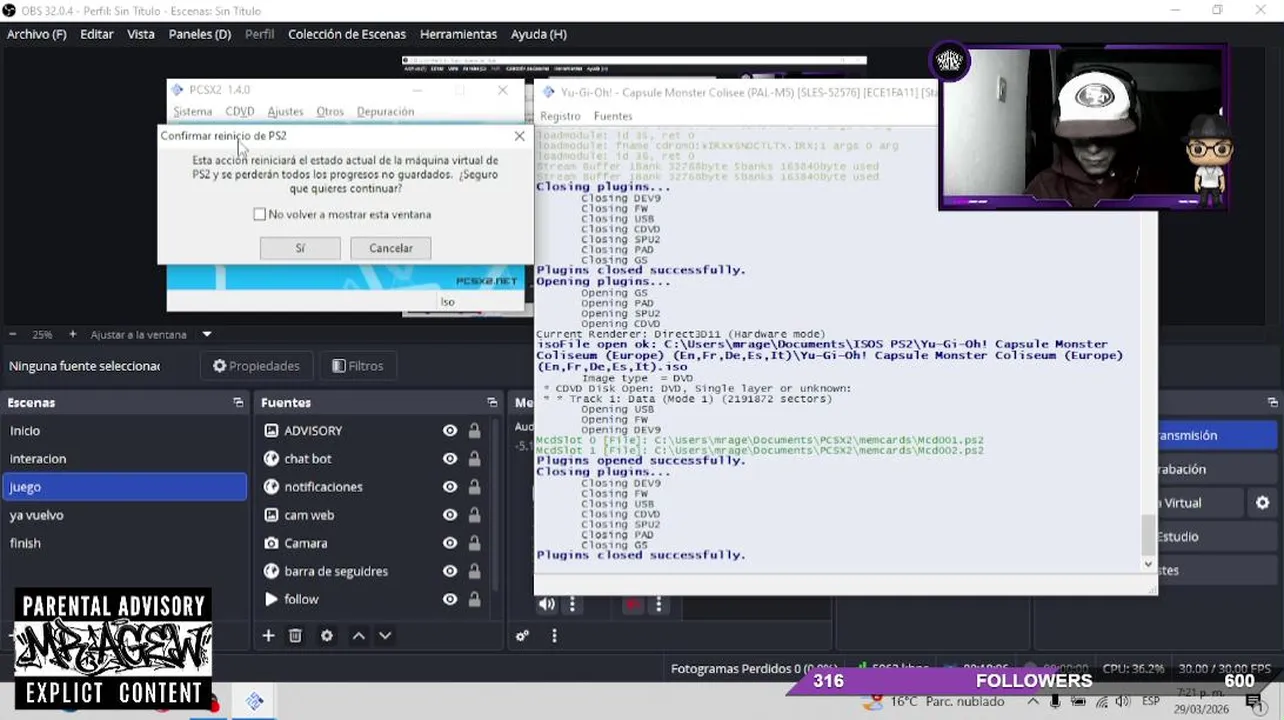1284x720 pixels.
Task: Lock the follow source
Action: [x=474, y=599]
